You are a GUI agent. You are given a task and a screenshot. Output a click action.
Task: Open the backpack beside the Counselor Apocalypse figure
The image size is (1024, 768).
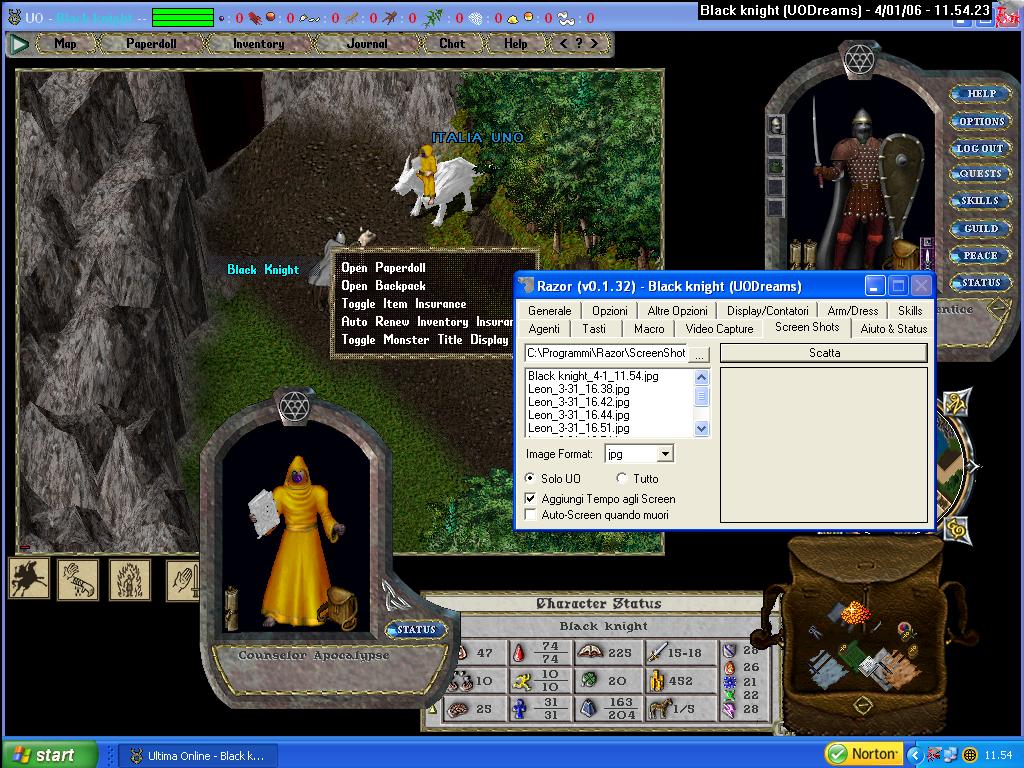pyautogui.click(x=339, y=607)
